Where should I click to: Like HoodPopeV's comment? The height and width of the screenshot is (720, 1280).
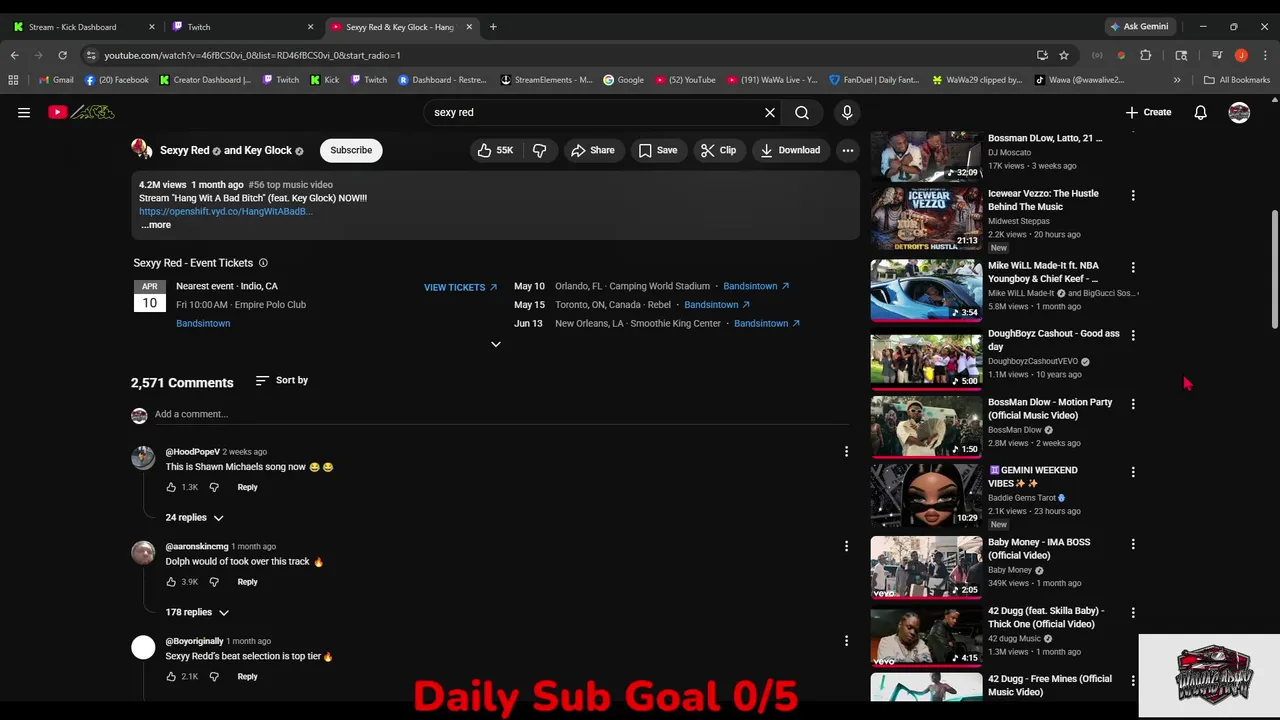pos(171,487)
